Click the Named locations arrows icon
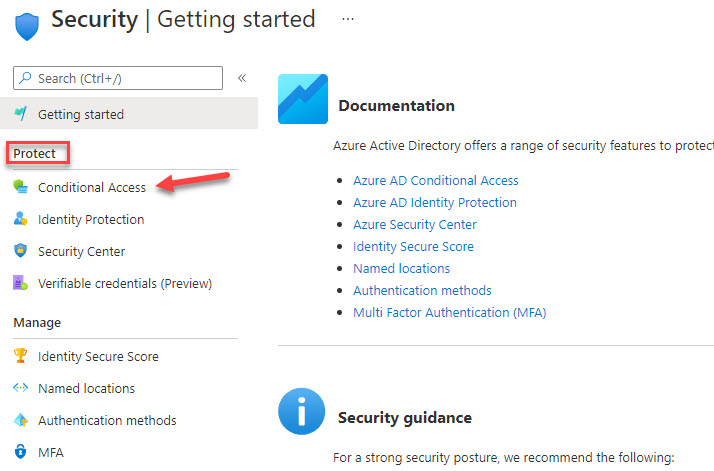 (20, 388)
